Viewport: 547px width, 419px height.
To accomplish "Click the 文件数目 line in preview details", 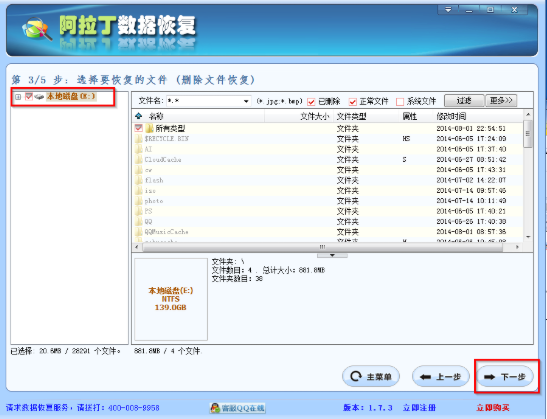I will coord(268,270).
